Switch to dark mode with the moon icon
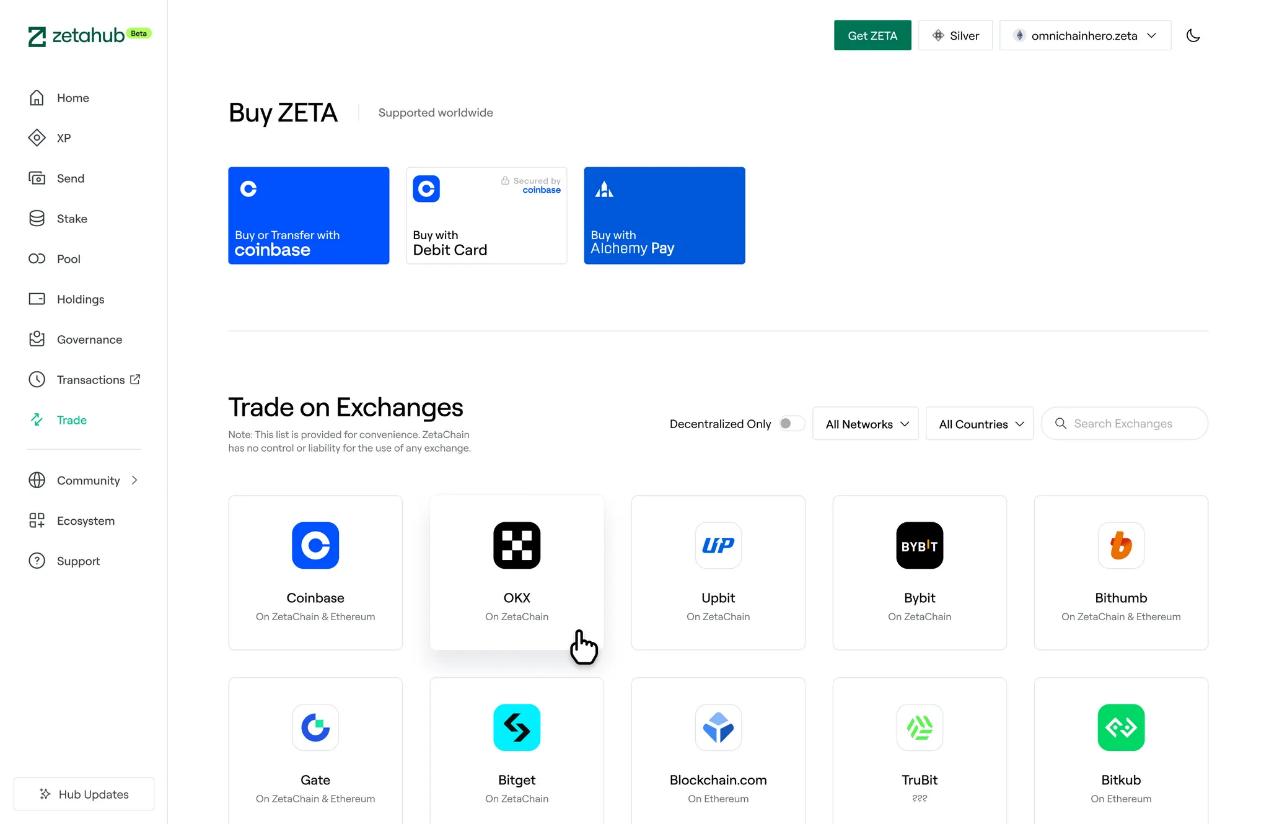This screenshot has width=1269, height=824. pos(1193,35)
